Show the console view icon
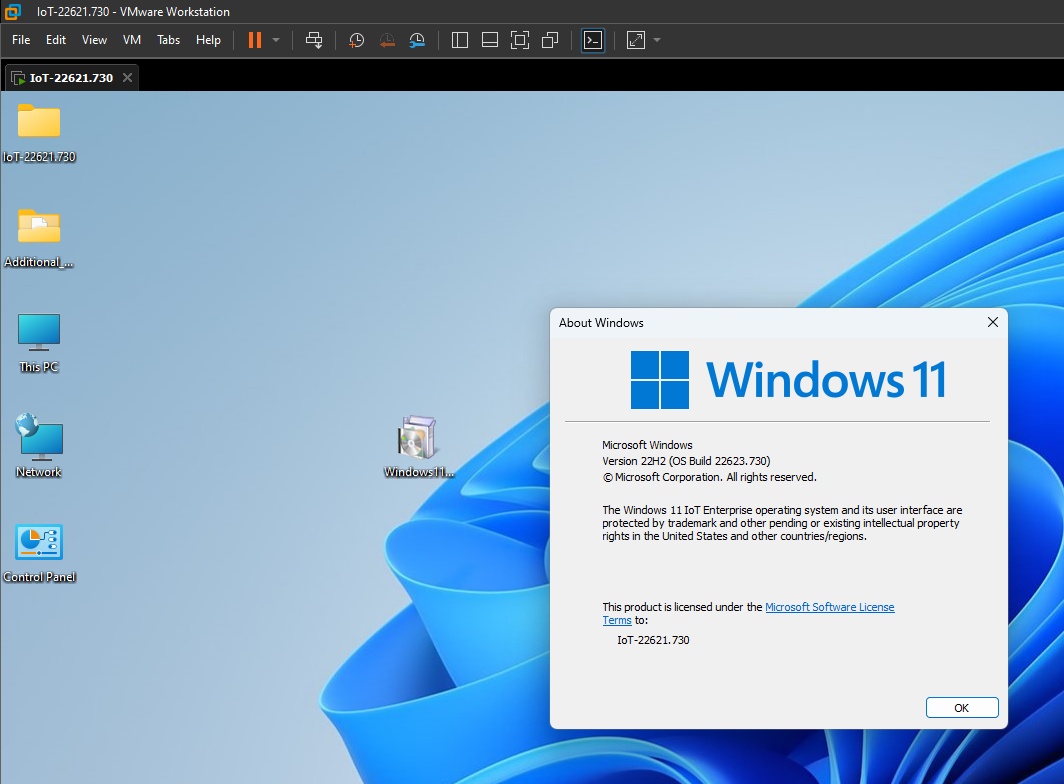Image resolution: width=1064 pixels, height=784 pixels. 593,40
